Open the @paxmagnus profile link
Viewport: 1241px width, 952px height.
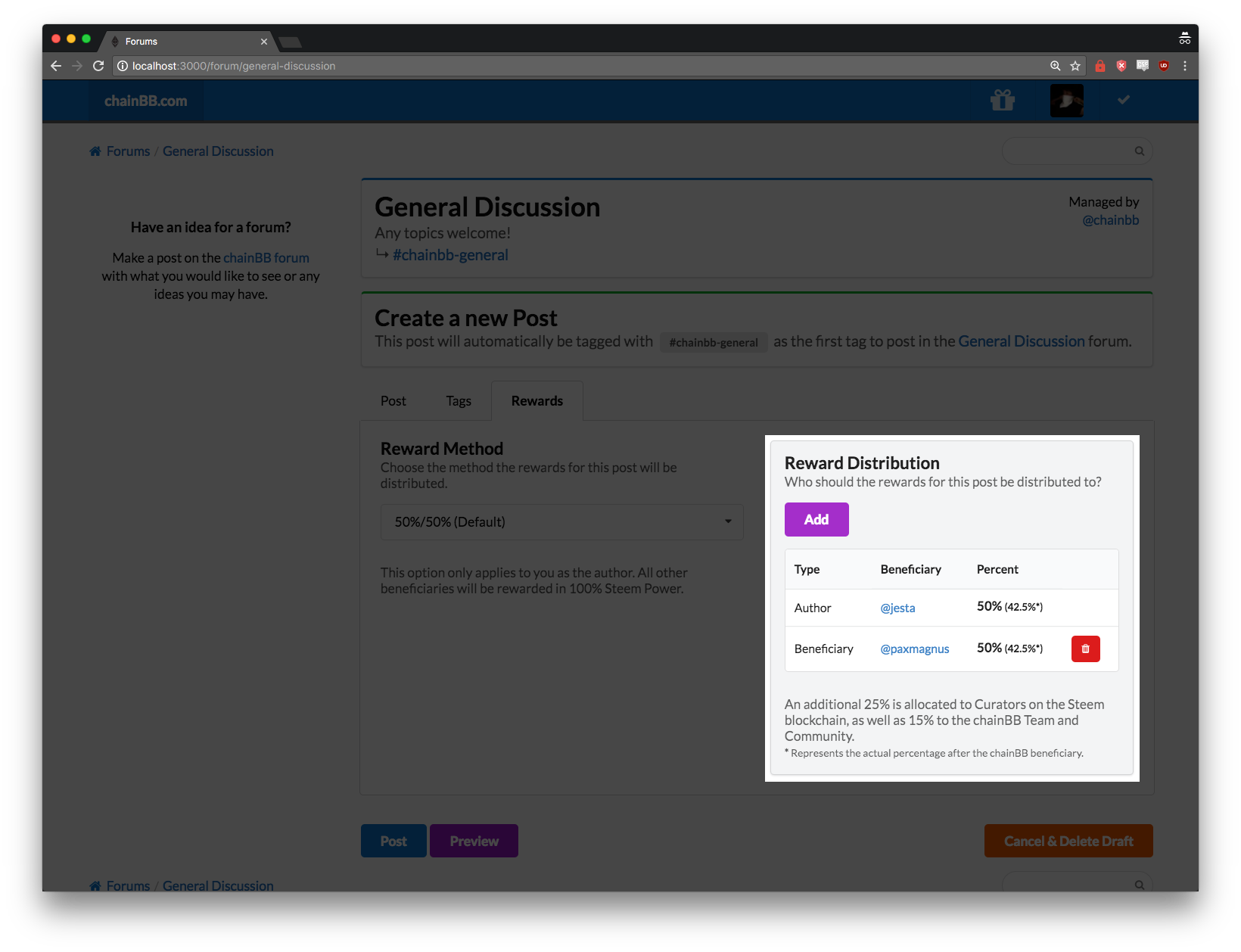(x=914, y=649)
